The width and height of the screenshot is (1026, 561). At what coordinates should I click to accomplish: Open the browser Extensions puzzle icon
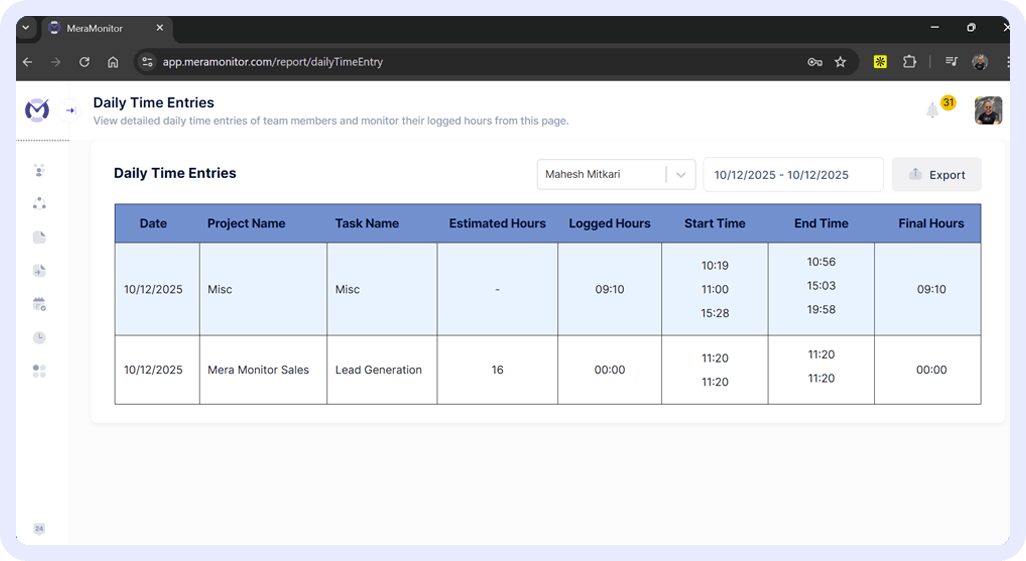coord(909,62)
